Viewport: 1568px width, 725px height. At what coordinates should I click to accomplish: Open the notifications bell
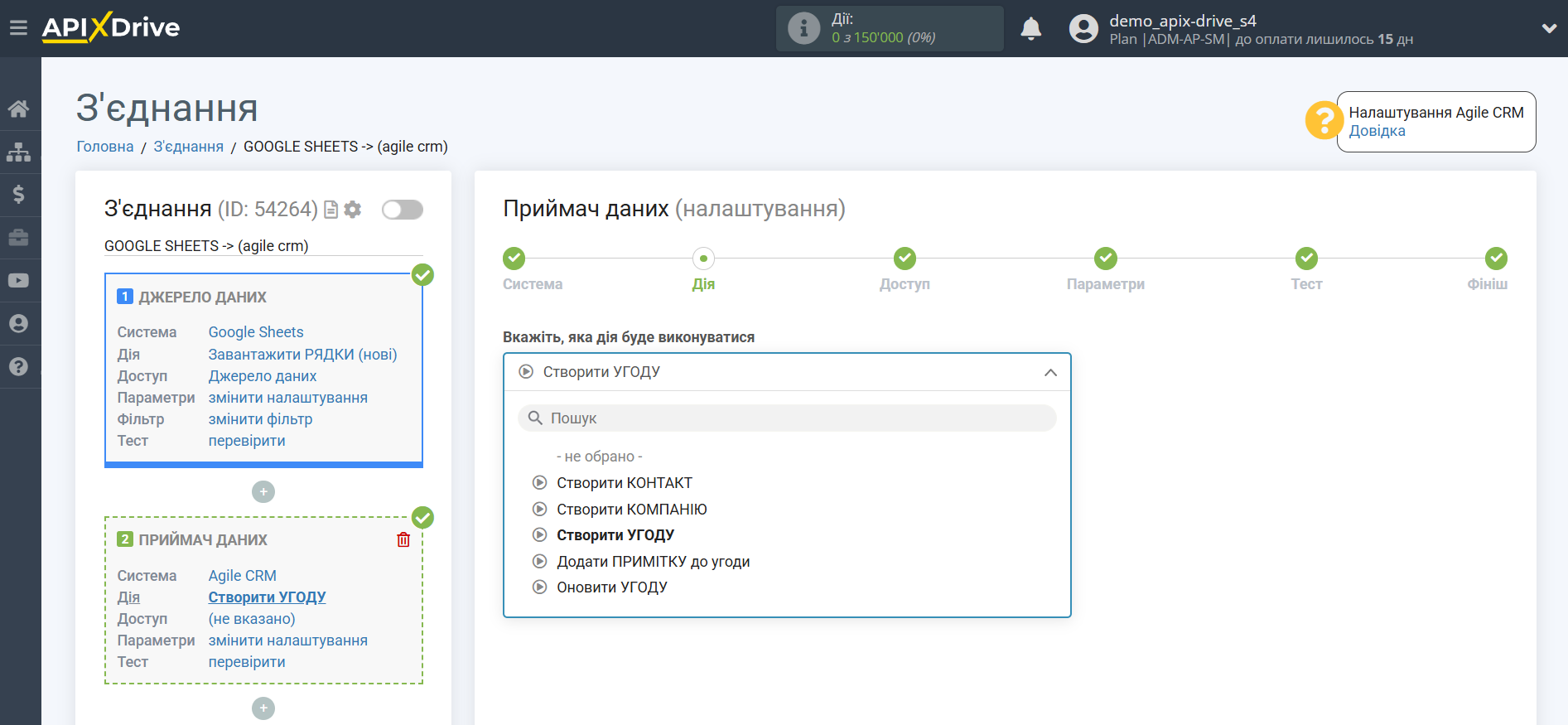[x=1030, y=29]
